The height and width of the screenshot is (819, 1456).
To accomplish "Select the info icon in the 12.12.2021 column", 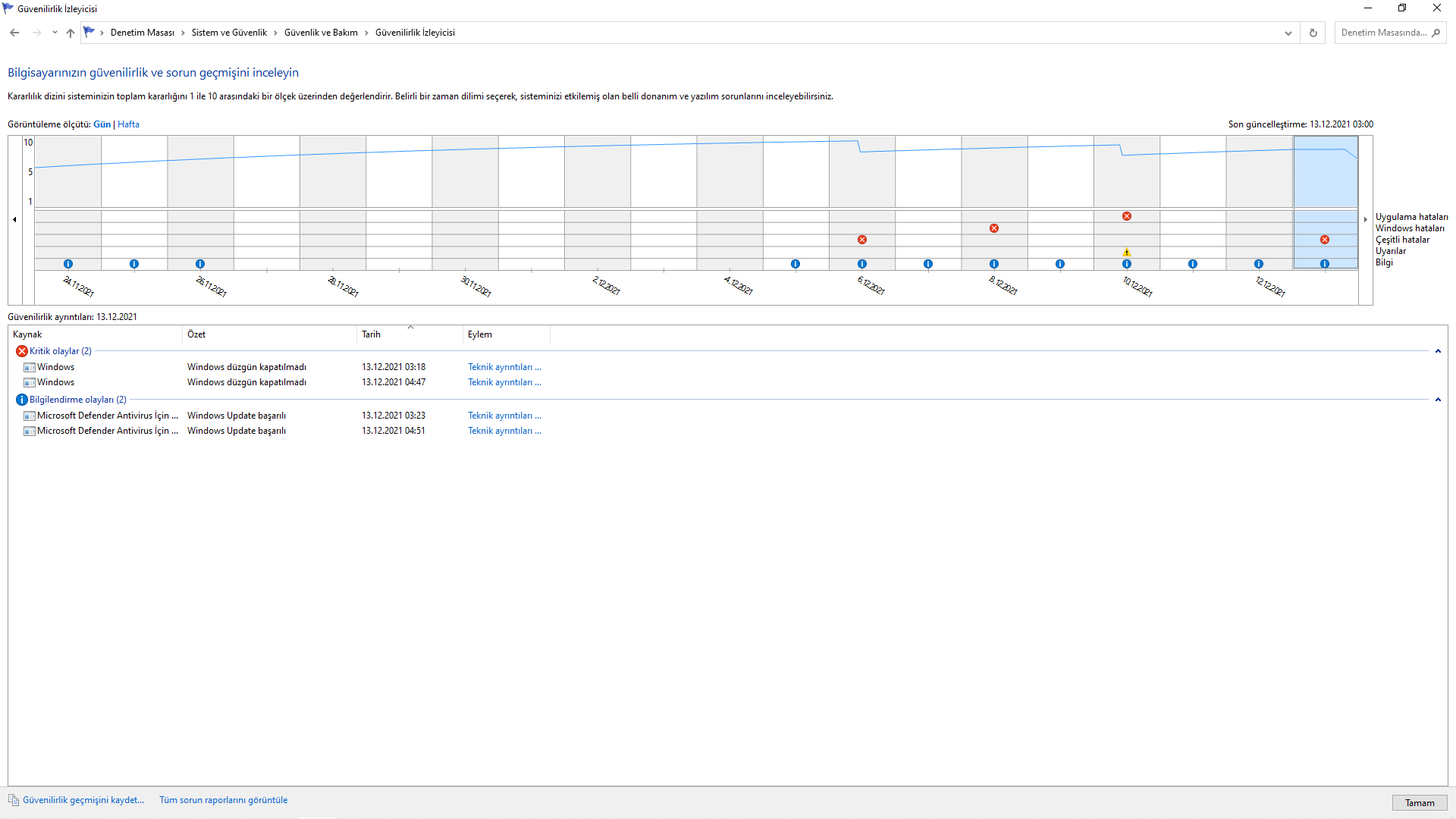I will coord(1259,264).
